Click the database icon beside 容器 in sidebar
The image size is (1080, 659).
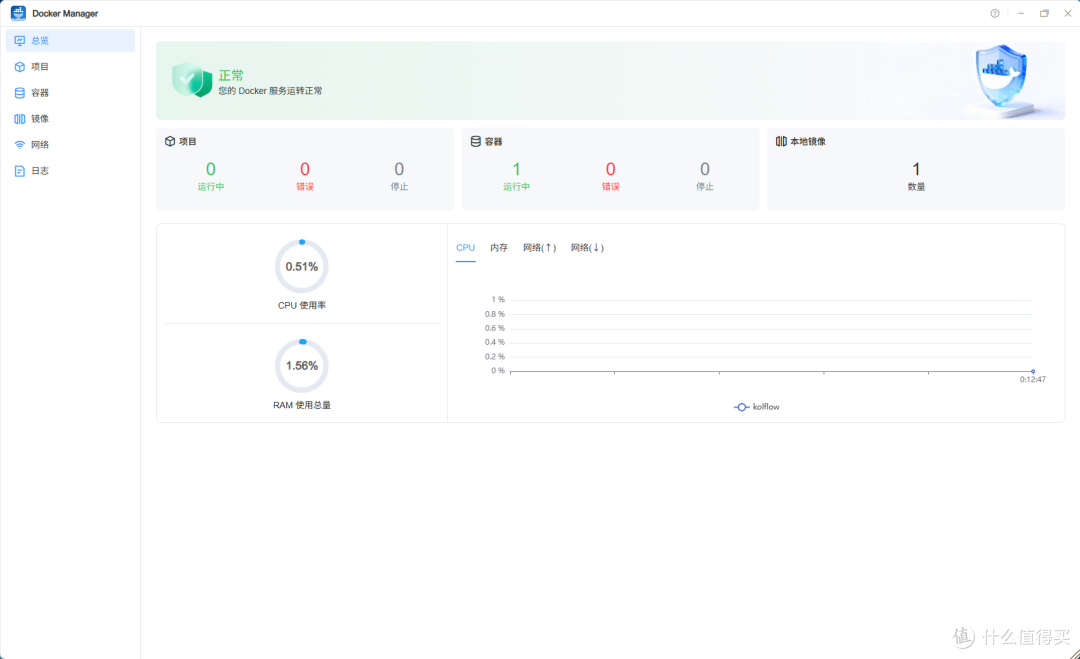point(19,93)
